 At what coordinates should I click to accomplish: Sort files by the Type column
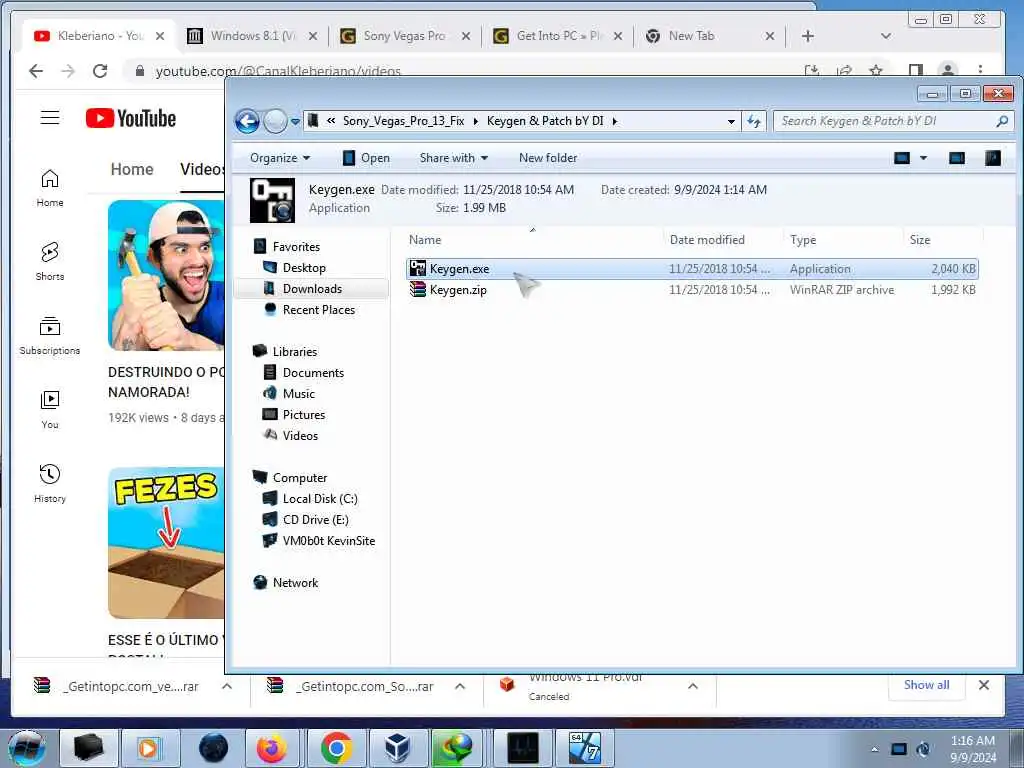pos(803,240)
